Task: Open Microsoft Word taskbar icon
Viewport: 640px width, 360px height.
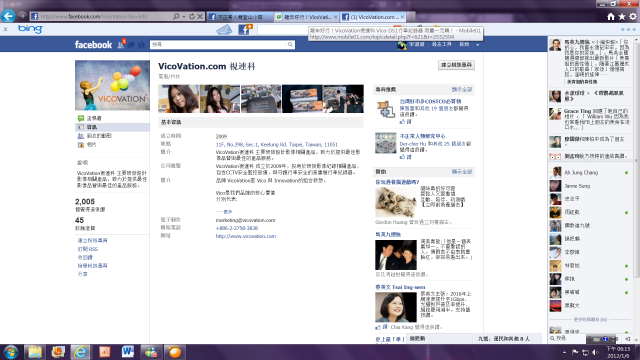Action: click(127, 352)
